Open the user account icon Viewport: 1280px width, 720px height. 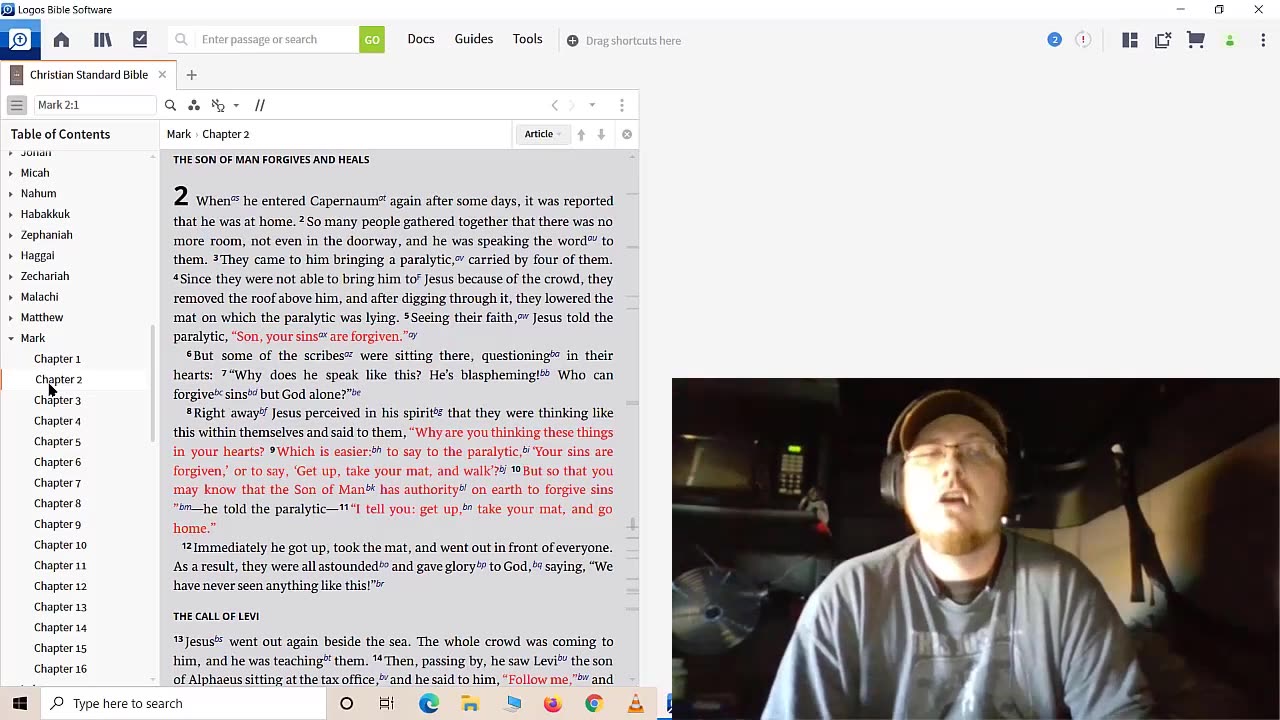1230,41
